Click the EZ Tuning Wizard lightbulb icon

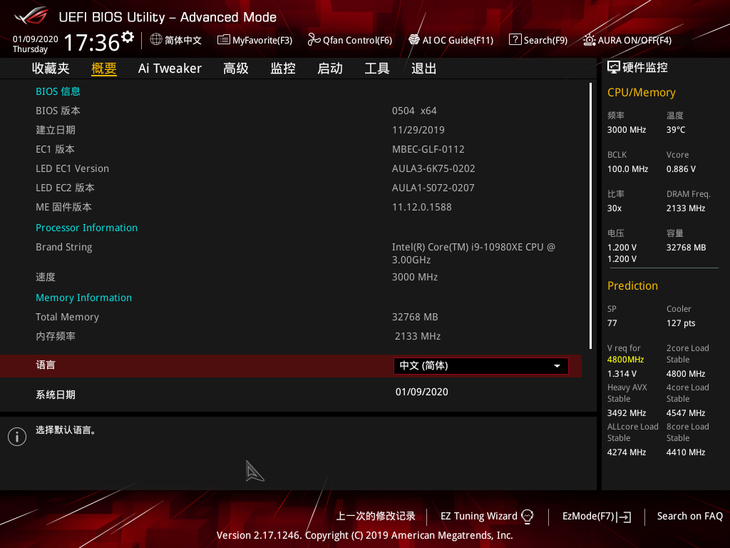pyautogui.click(x=527, y=516)
